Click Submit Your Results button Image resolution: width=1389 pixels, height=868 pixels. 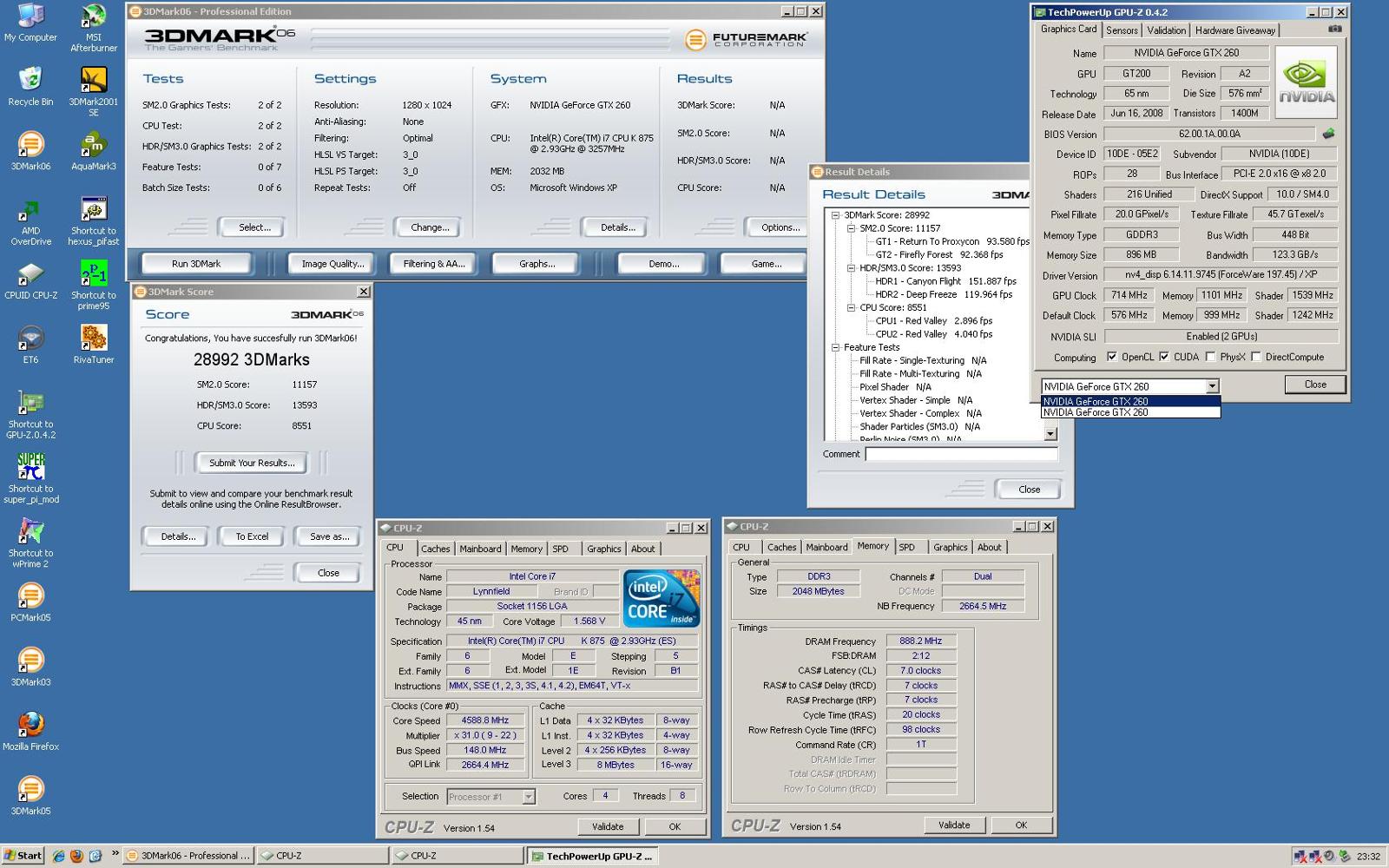coord(252,463)
